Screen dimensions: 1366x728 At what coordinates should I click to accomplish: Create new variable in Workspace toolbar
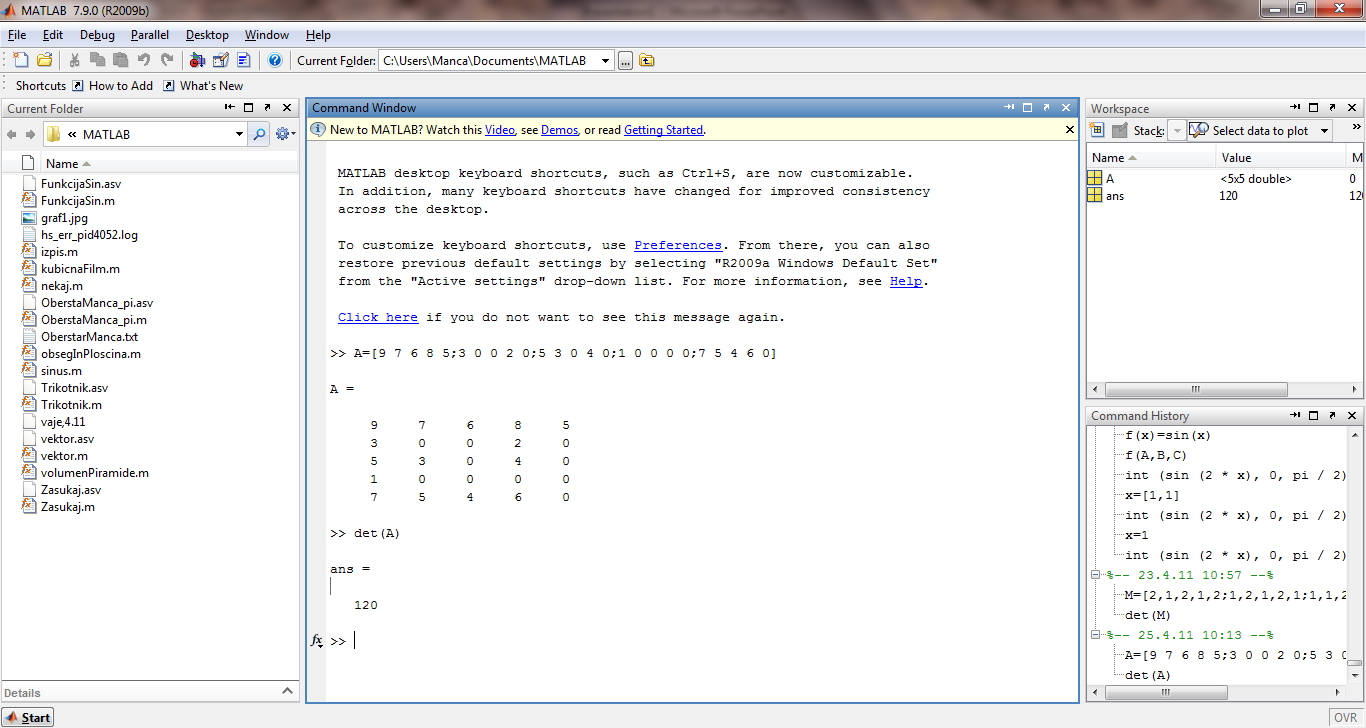tap(1097, 130)
